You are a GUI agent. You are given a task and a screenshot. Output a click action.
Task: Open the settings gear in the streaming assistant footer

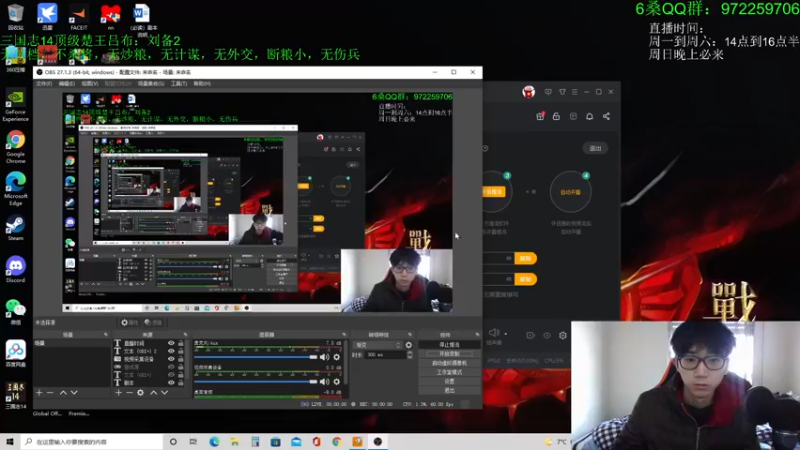pyautogui.click(x=563, y=335)
